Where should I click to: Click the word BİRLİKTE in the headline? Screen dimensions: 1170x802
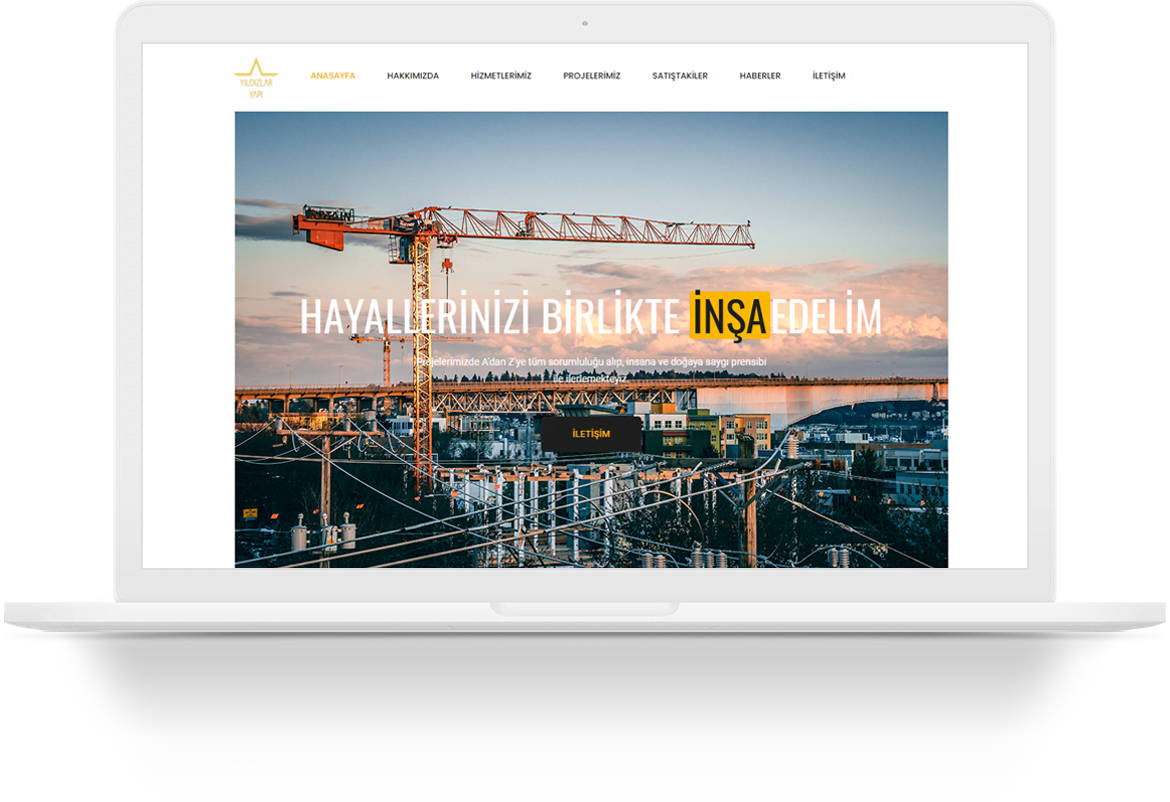coord(610,317)
